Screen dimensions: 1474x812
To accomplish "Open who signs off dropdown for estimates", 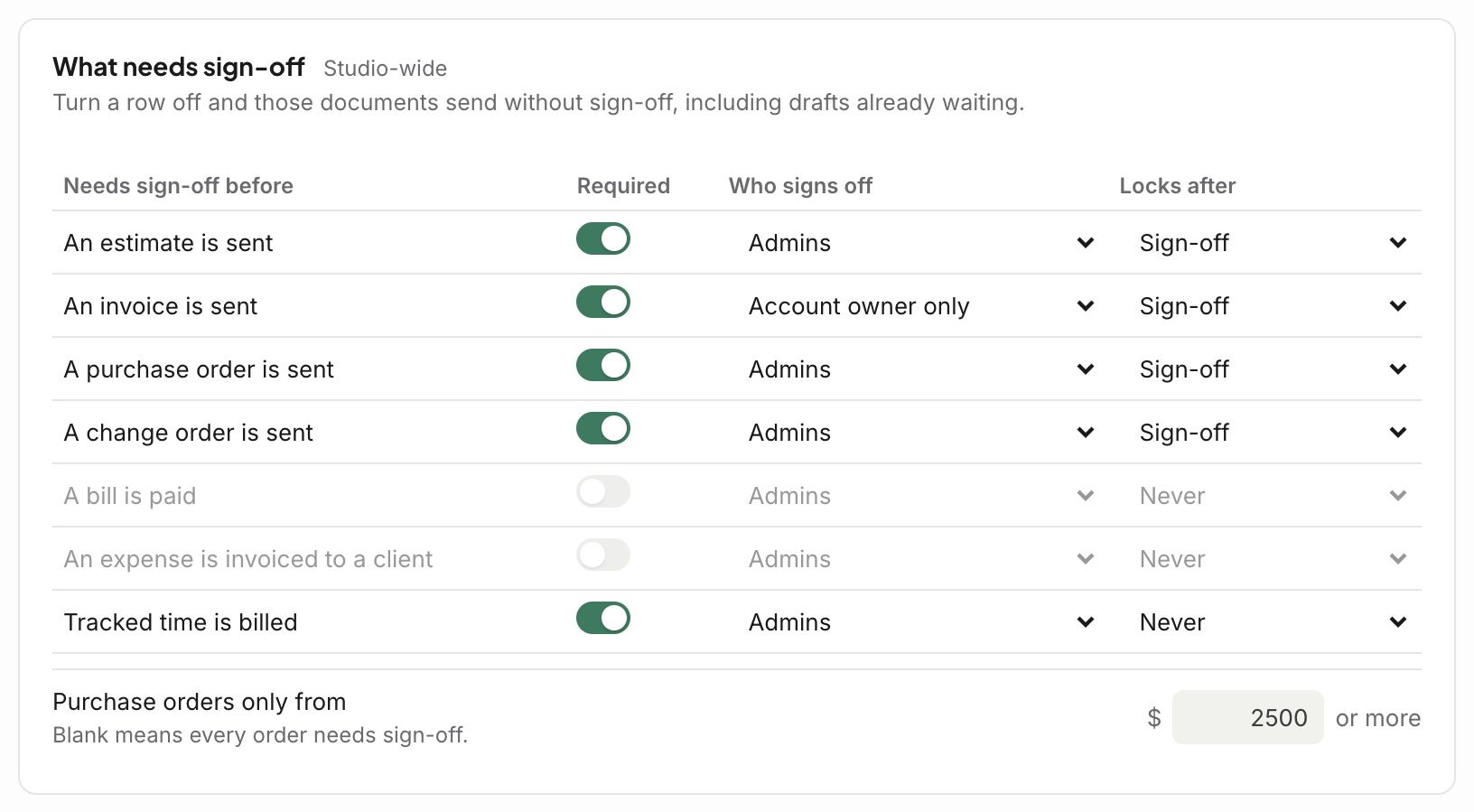I will 919,243.
